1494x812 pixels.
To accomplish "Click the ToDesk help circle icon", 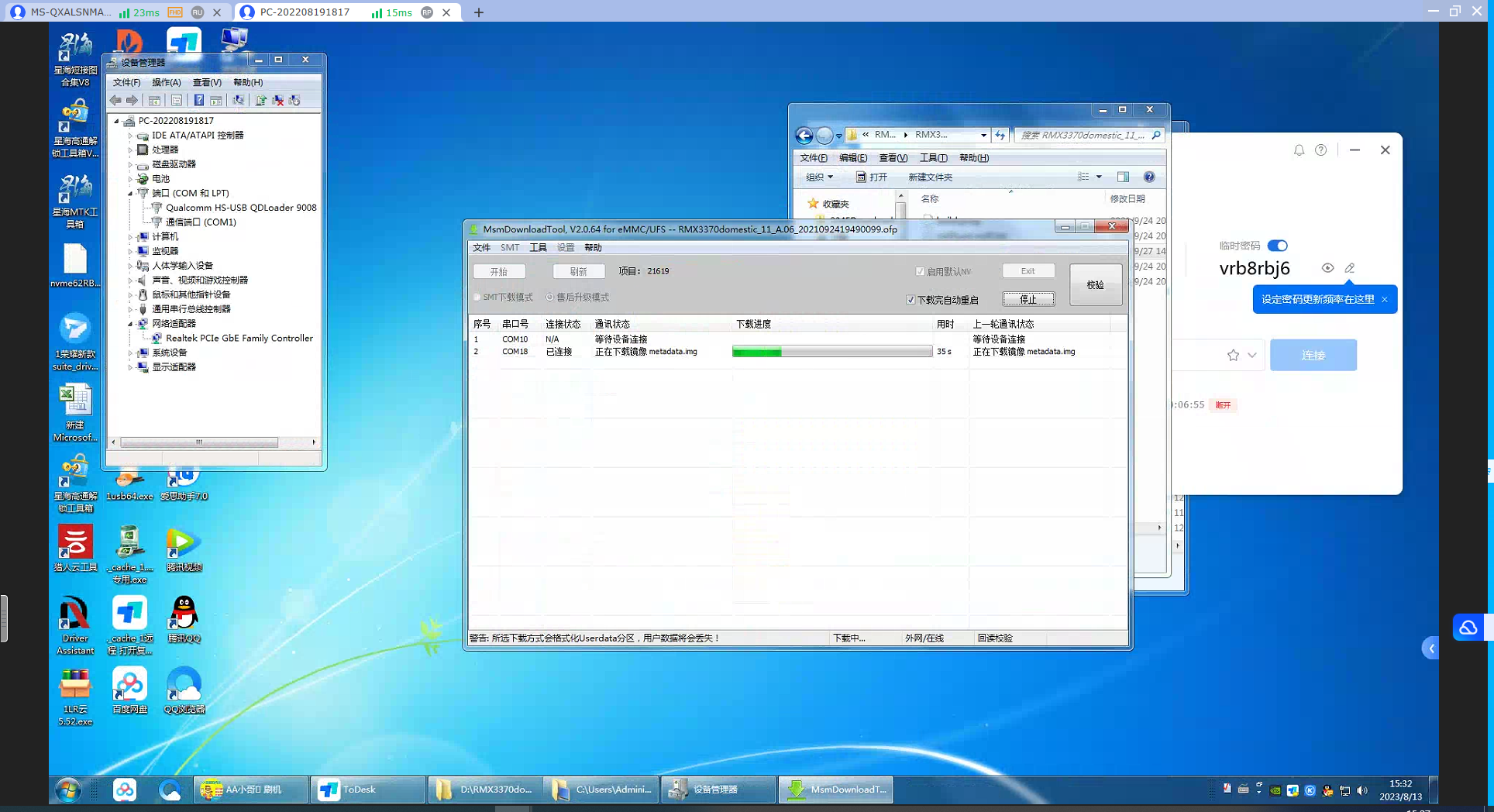I will click(1321, 150).
